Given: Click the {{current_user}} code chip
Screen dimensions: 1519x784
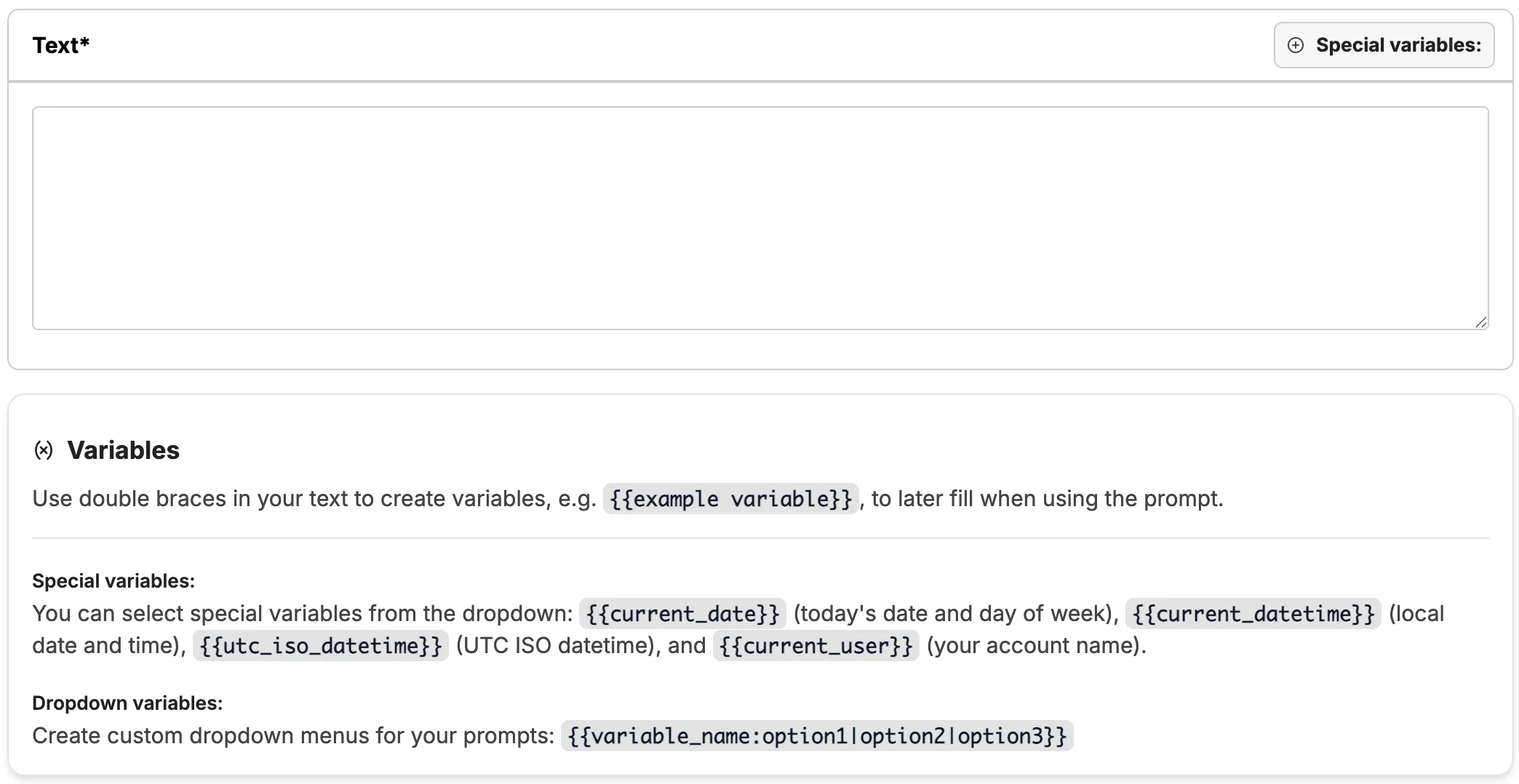Looking at the screenshot, I should 816,646.
